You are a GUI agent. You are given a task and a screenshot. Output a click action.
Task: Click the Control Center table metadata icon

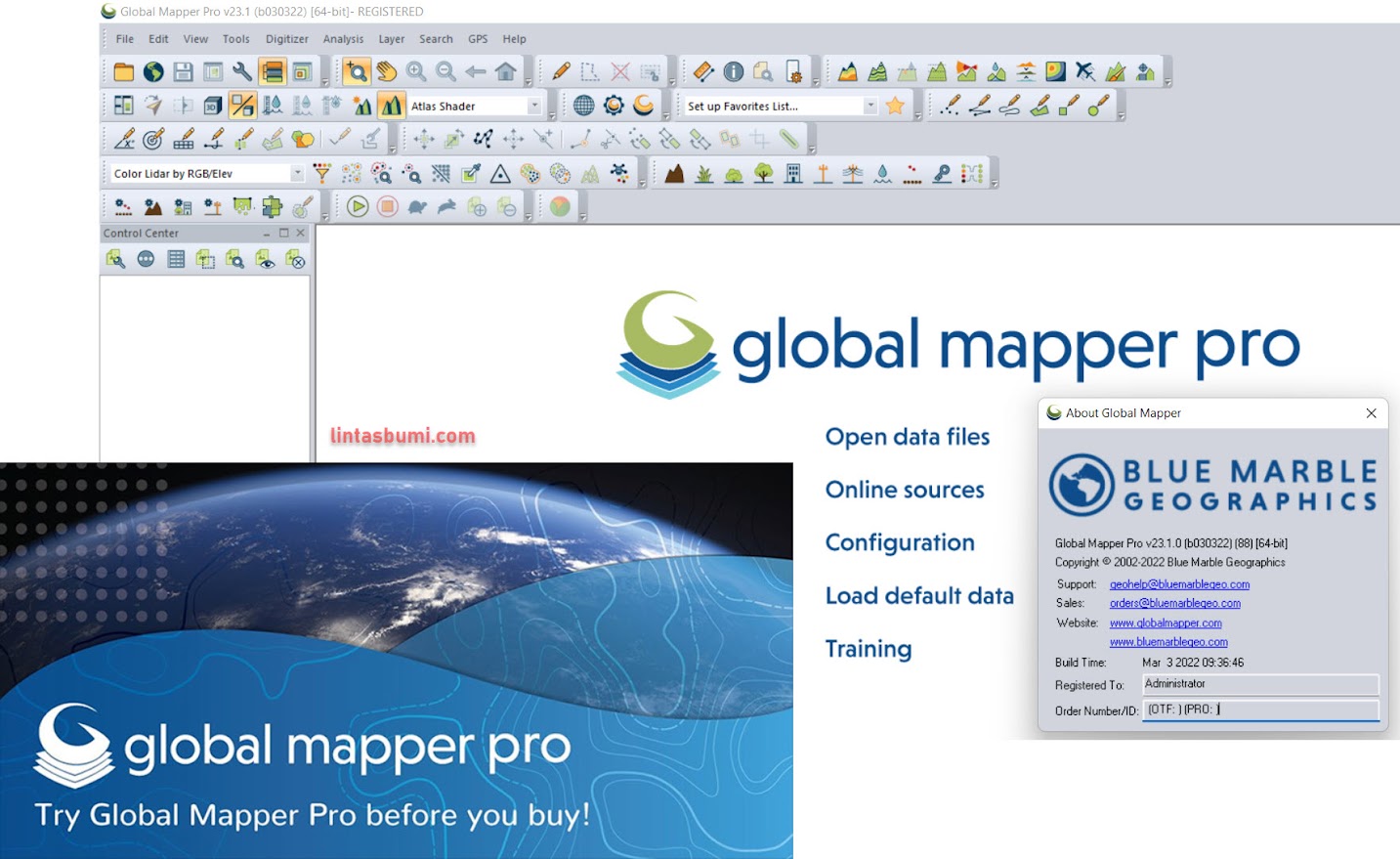176,259
